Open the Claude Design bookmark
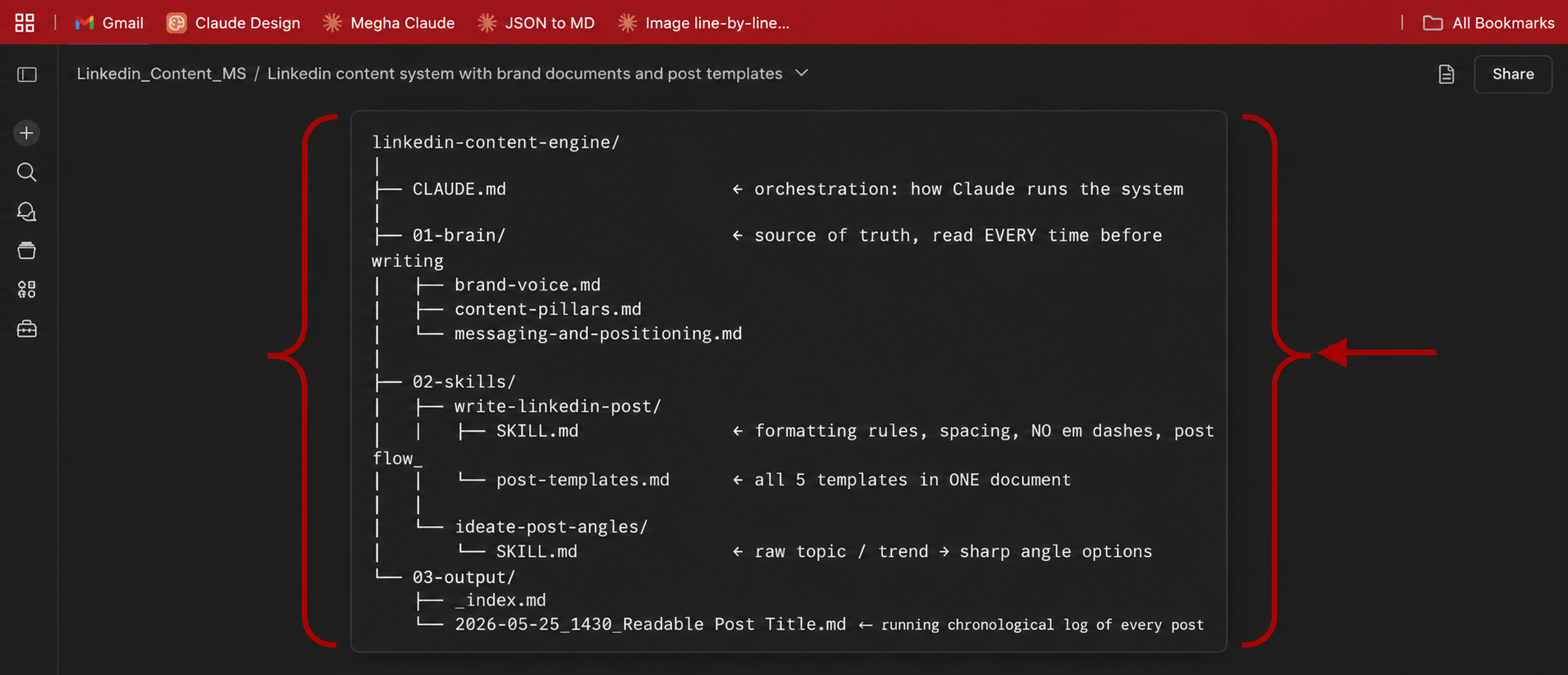 234,23
